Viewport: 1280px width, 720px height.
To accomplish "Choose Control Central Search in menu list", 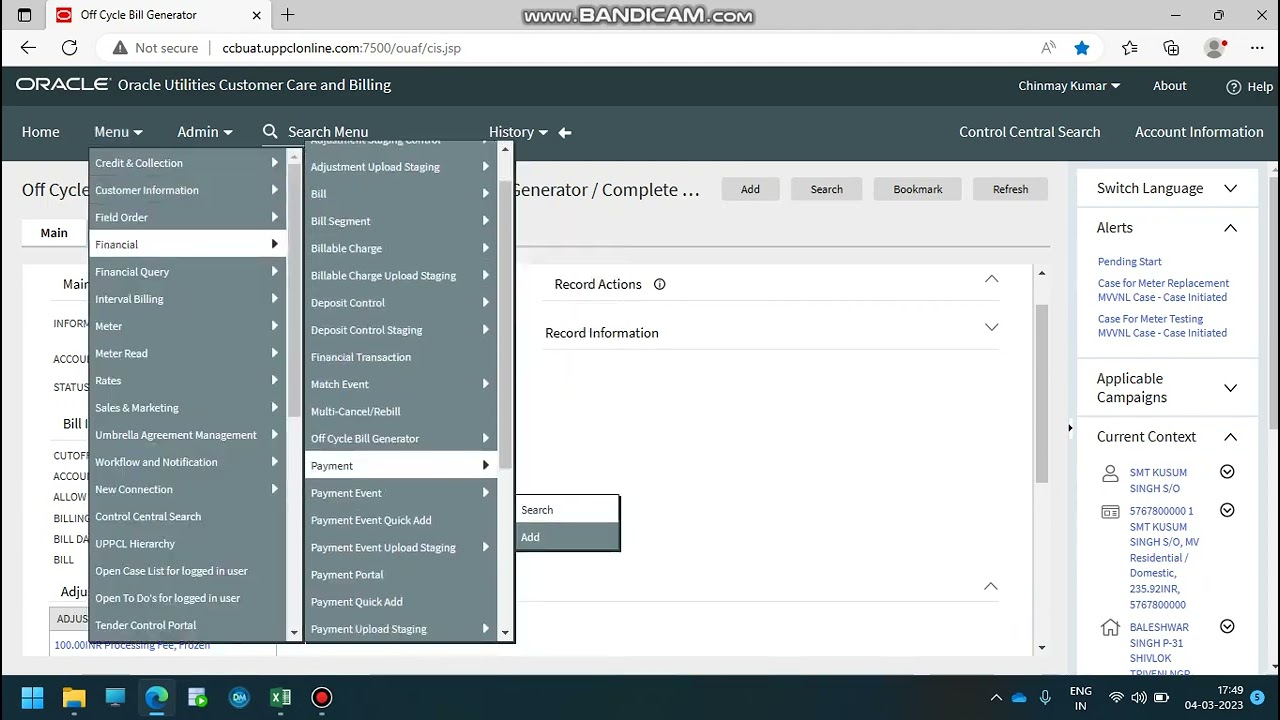I will coord(187,516).
